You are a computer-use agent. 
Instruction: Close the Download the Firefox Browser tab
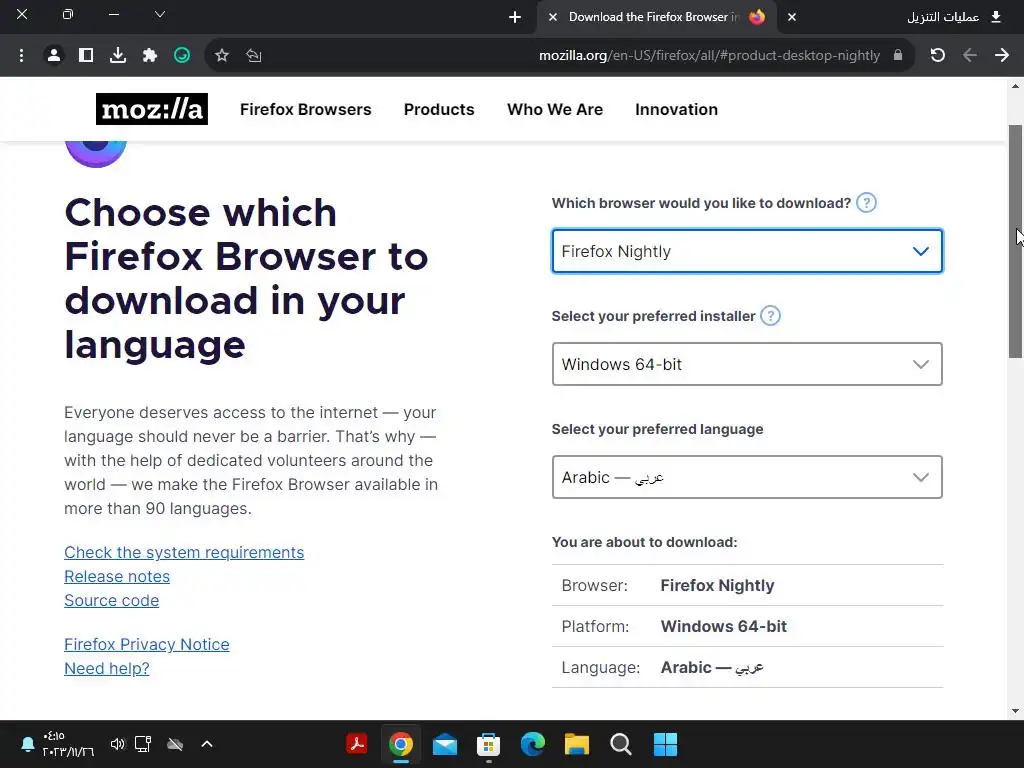point(552,17)
